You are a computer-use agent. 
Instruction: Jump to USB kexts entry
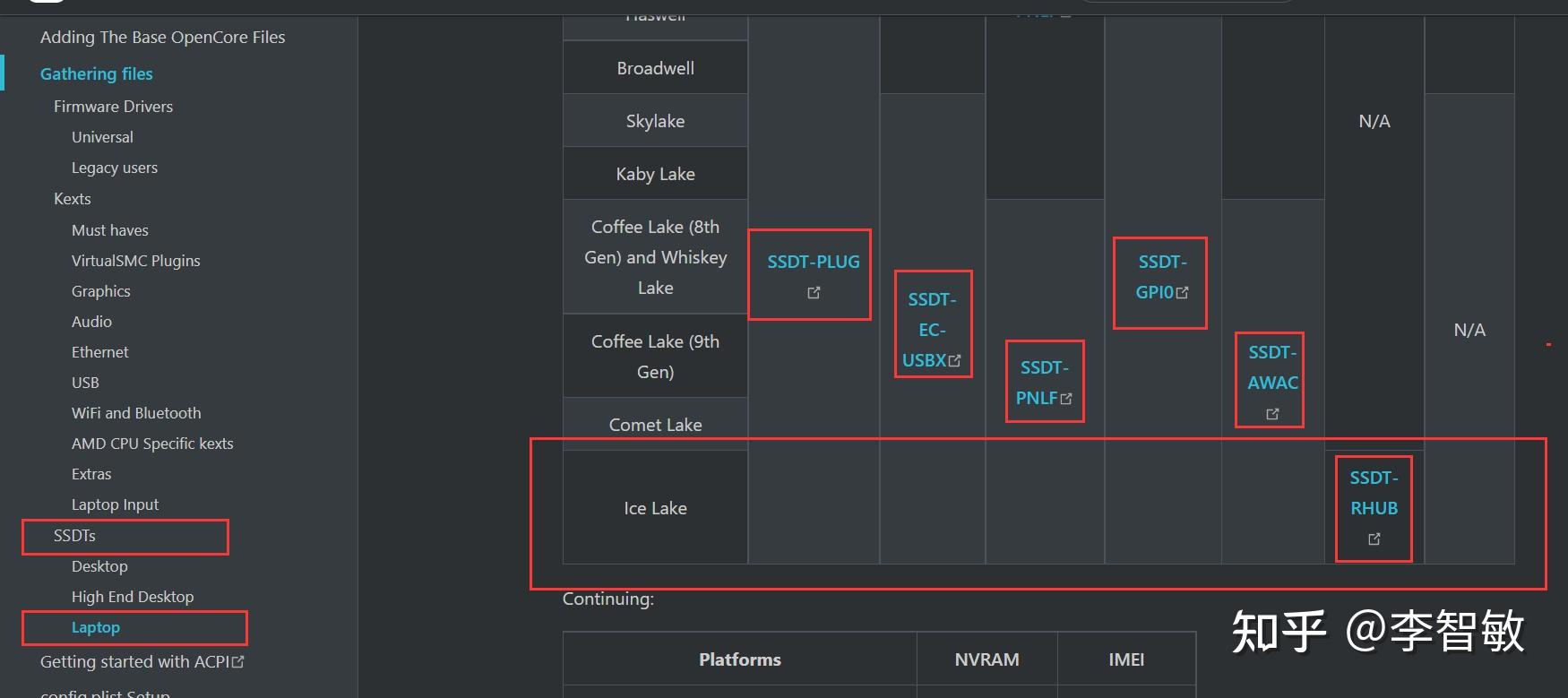[x=85, y=383]
